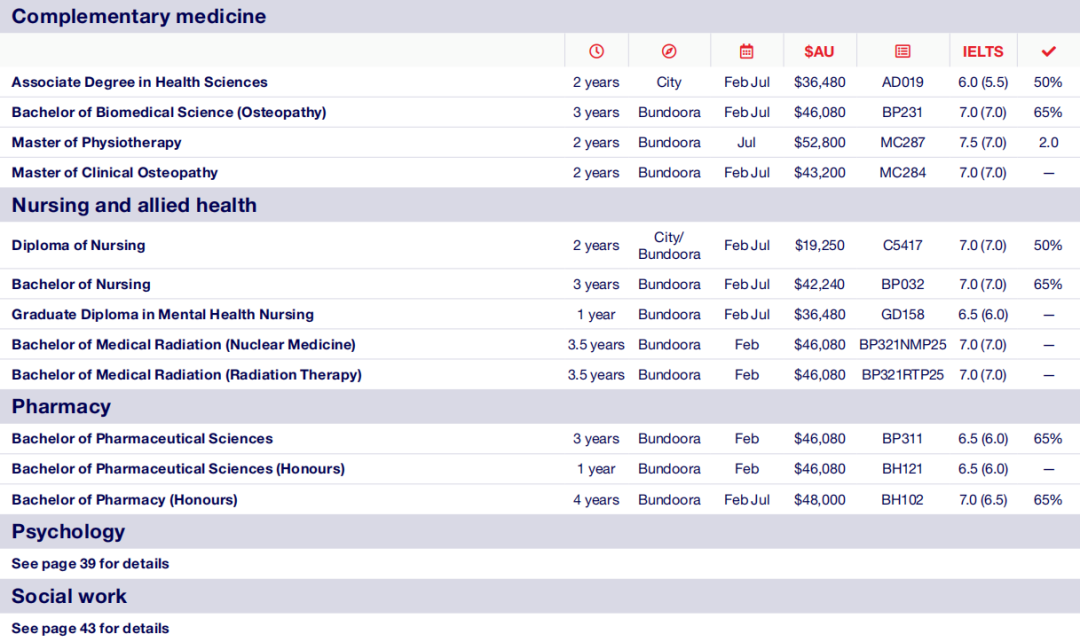
Task: Click the $48,000 Pharmacy Honours fee
Action: coord(820,499)
